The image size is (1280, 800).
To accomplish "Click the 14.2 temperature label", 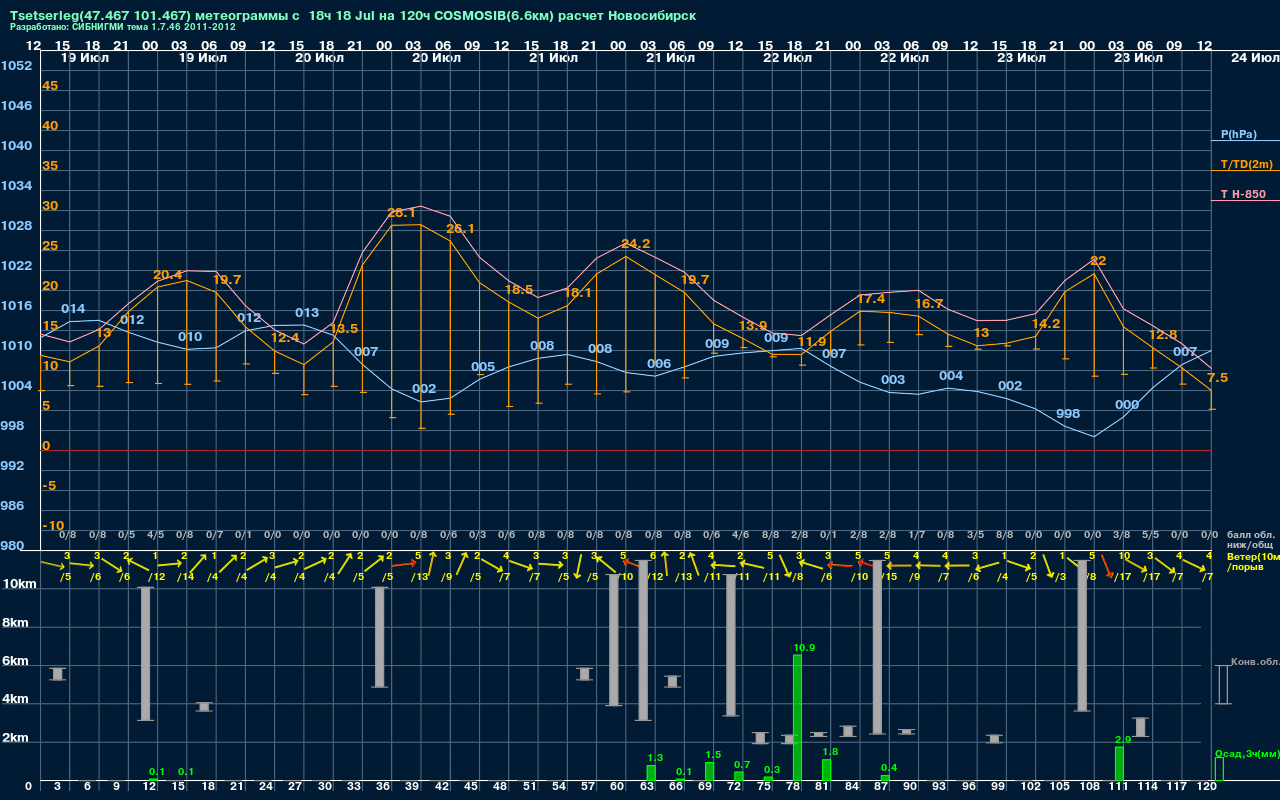I will click(x=1046, y=324).
